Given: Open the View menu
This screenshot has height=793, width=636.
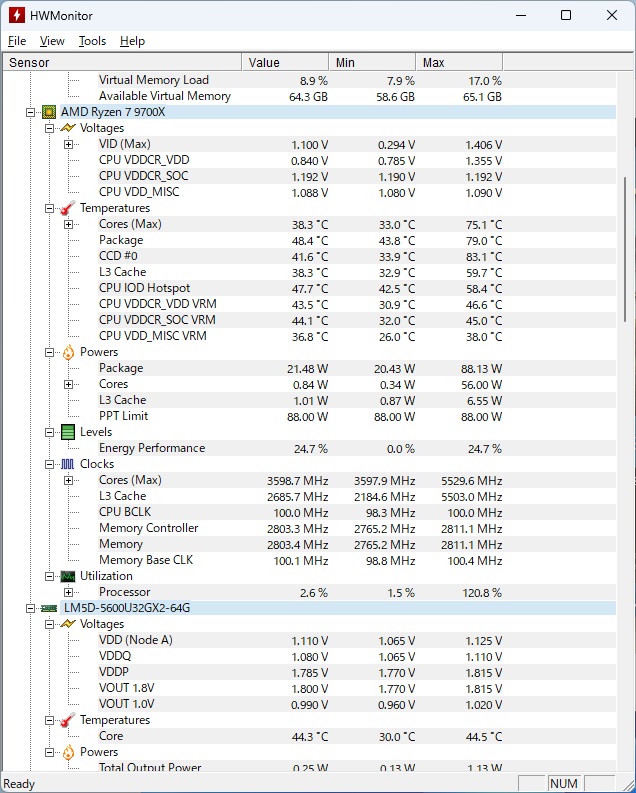Looking at the screenshot, I should coord(52,41).
